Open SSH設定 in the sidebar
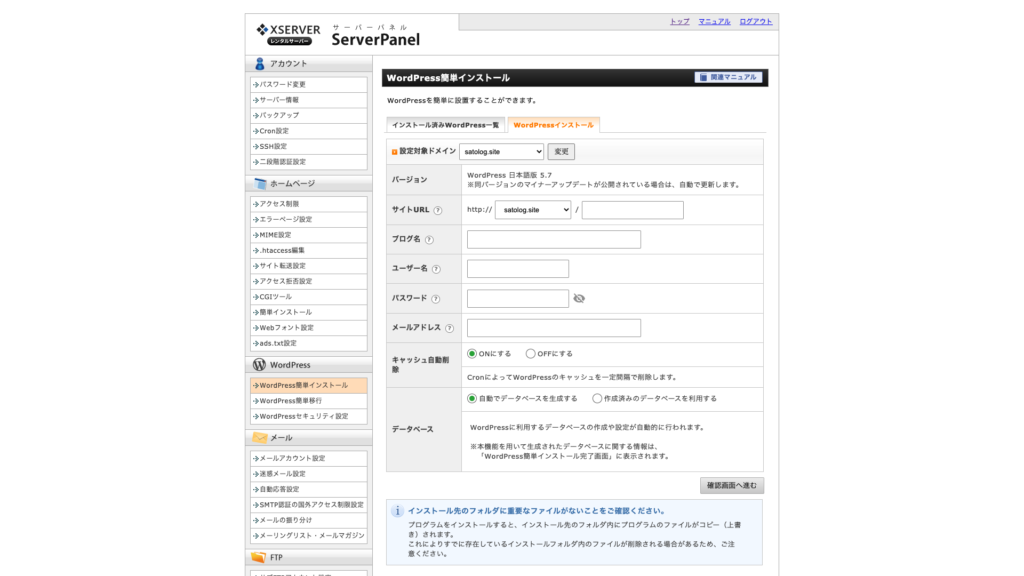 (308, 146)
